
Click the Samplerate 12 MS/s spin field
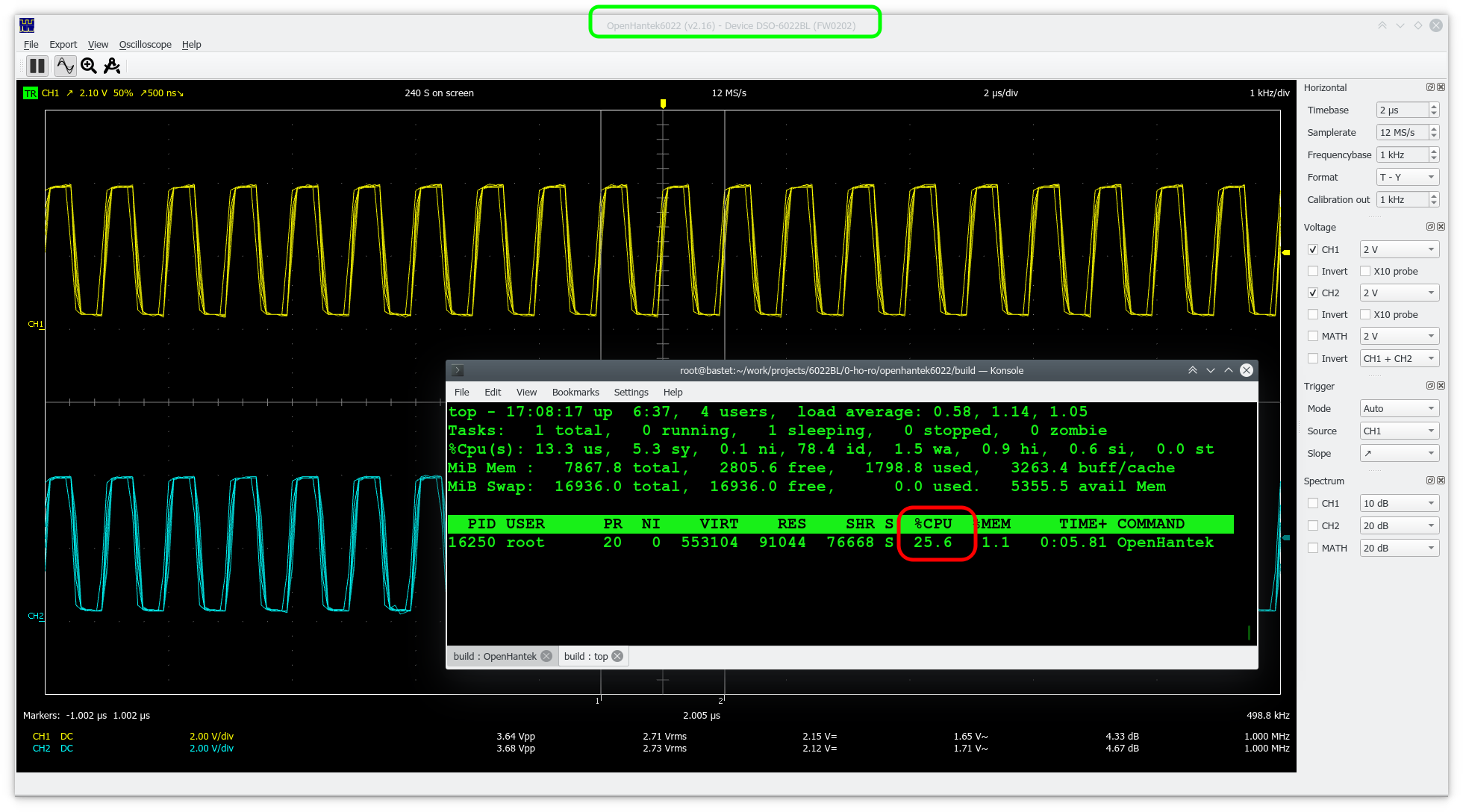point(1403,132)
